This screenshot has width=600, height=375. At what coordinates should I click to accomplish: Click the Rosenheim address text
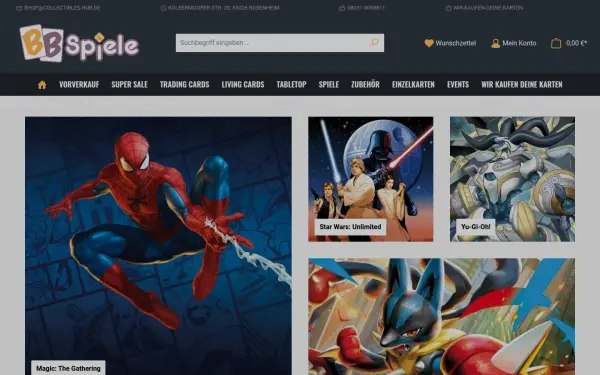click(x=224, y=8)
